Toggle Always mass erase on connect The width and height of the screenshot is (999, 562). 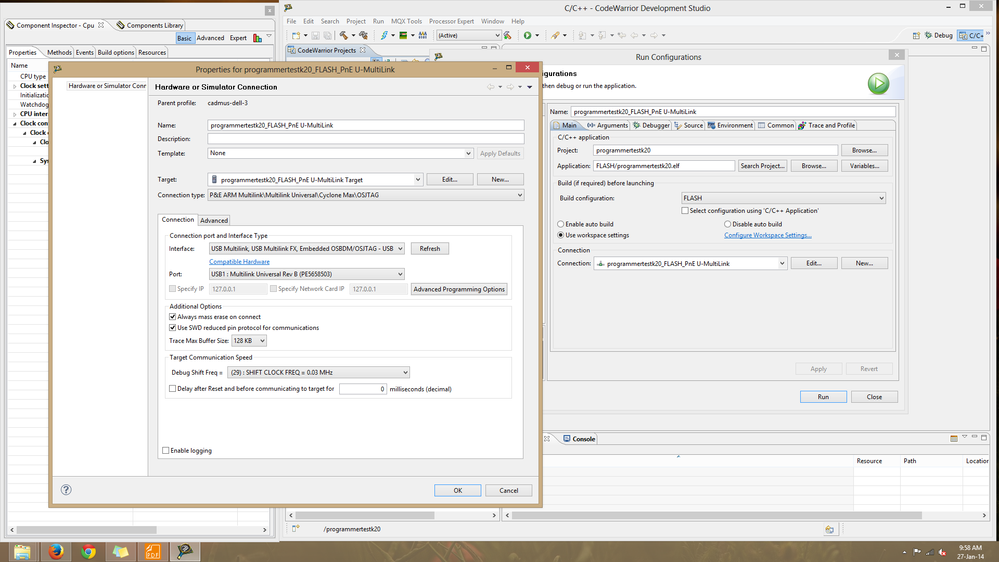pyautogui.click(x=173, y=317)
